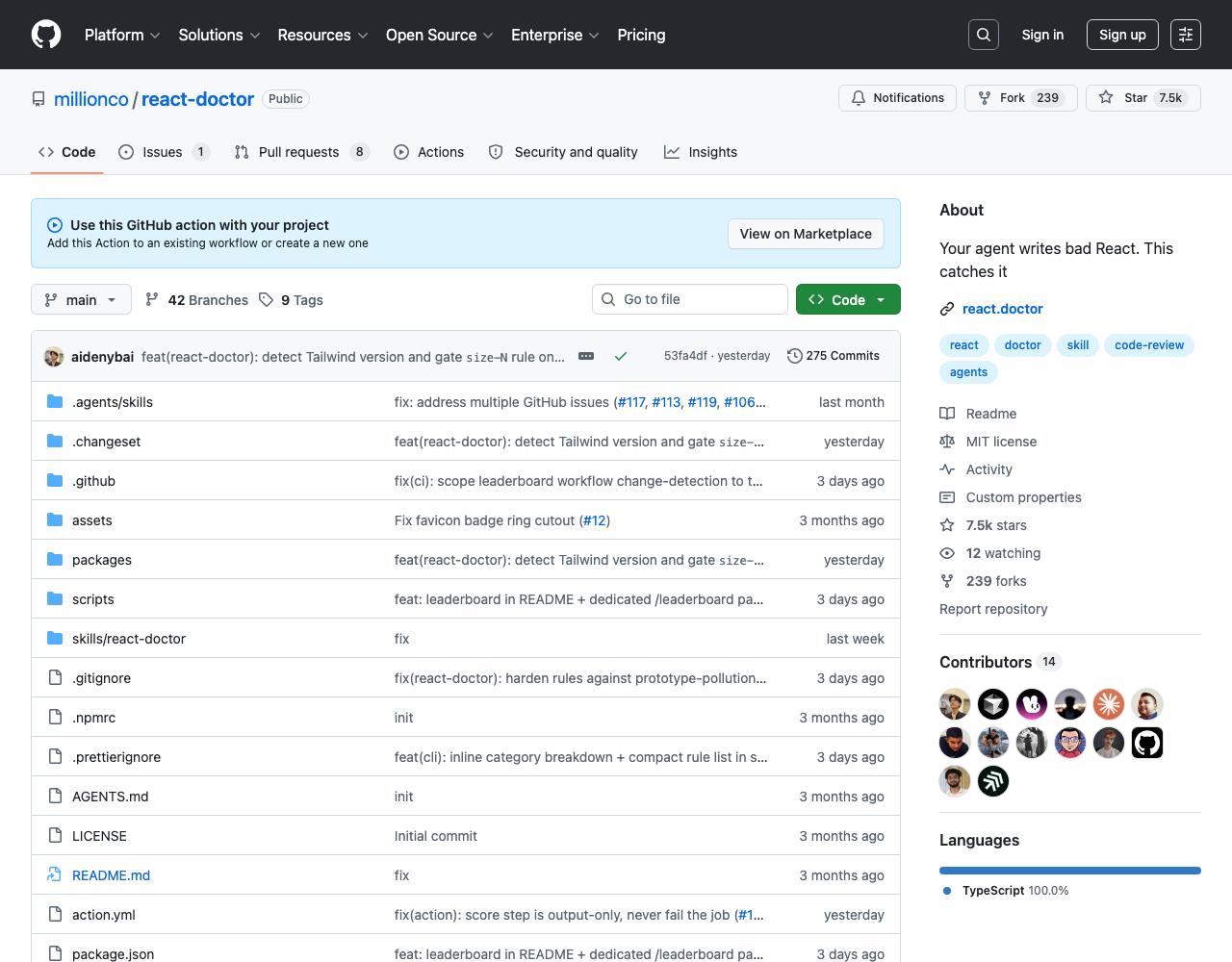Viewport: 1232px width, 962px height.
Task: Click the first contributor avatar
Action: click(x=955, y=704)
